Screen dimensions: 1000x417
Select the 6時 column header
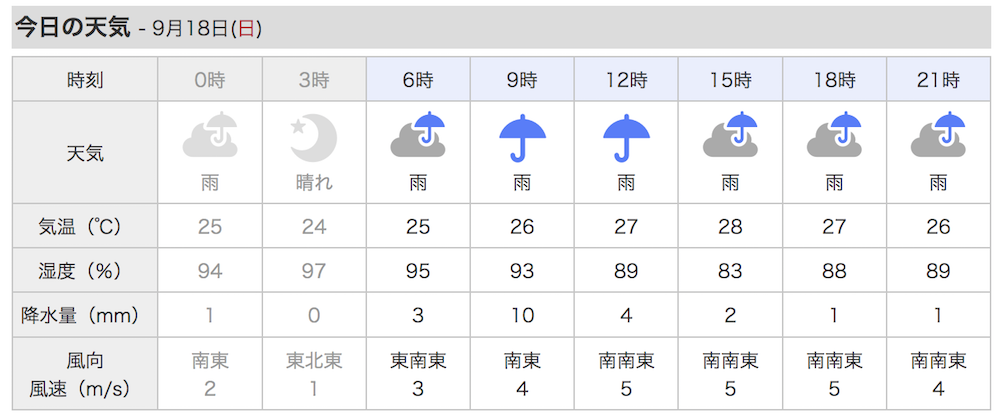point(418,79)
